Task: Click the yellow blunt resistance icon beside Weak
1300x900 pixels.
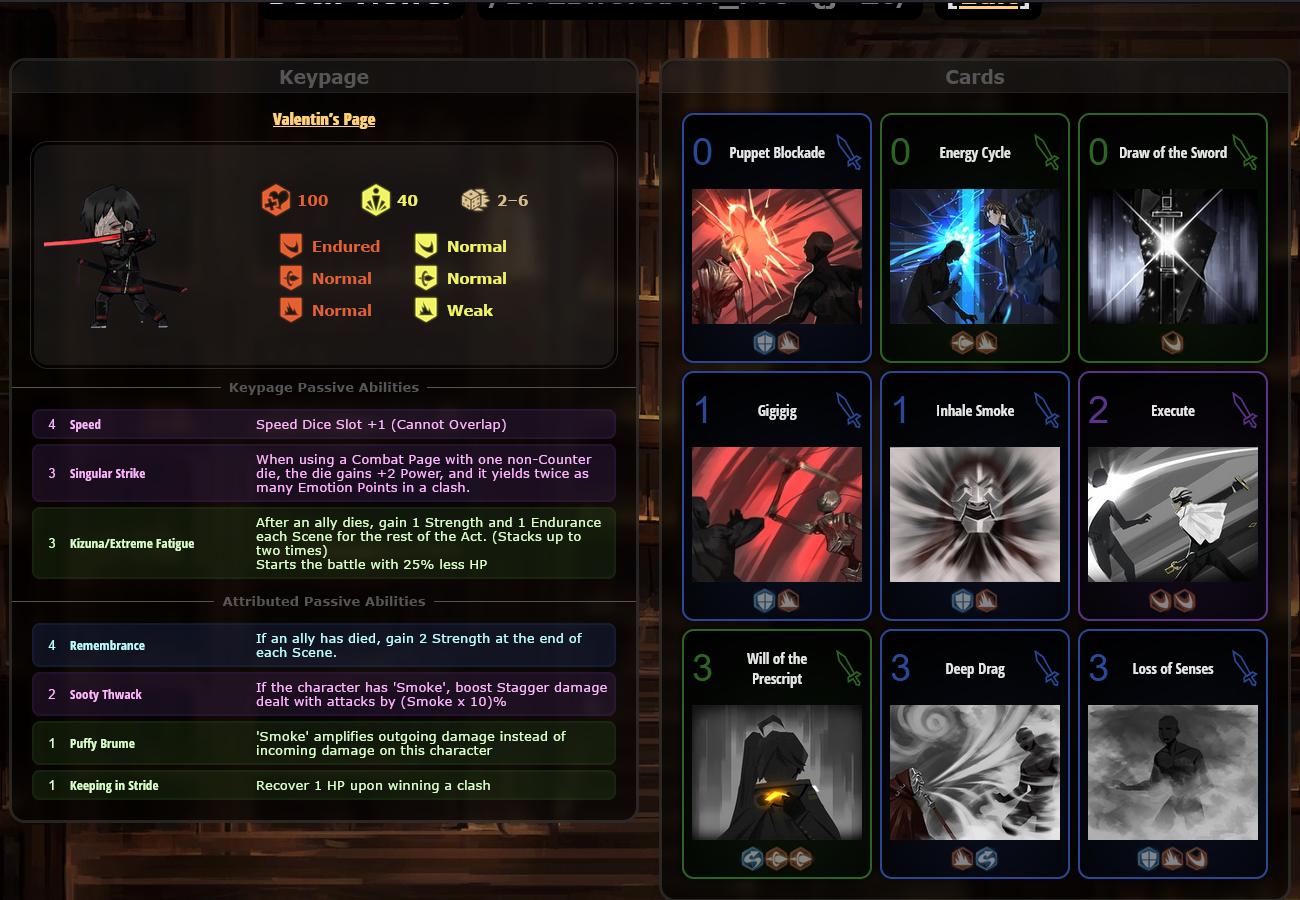Action: tap(426, 310)
